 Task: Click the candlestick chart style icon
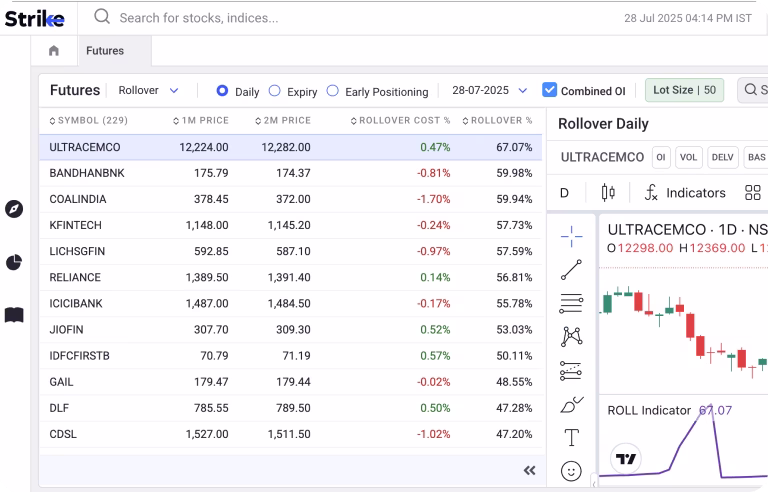coord(608,192)
